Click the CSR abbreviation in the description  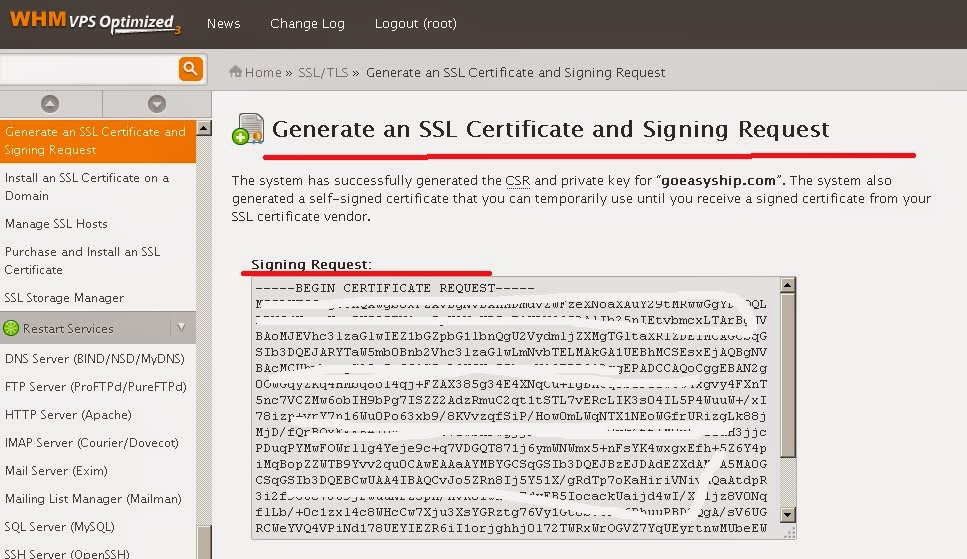[x=517, y=181]
